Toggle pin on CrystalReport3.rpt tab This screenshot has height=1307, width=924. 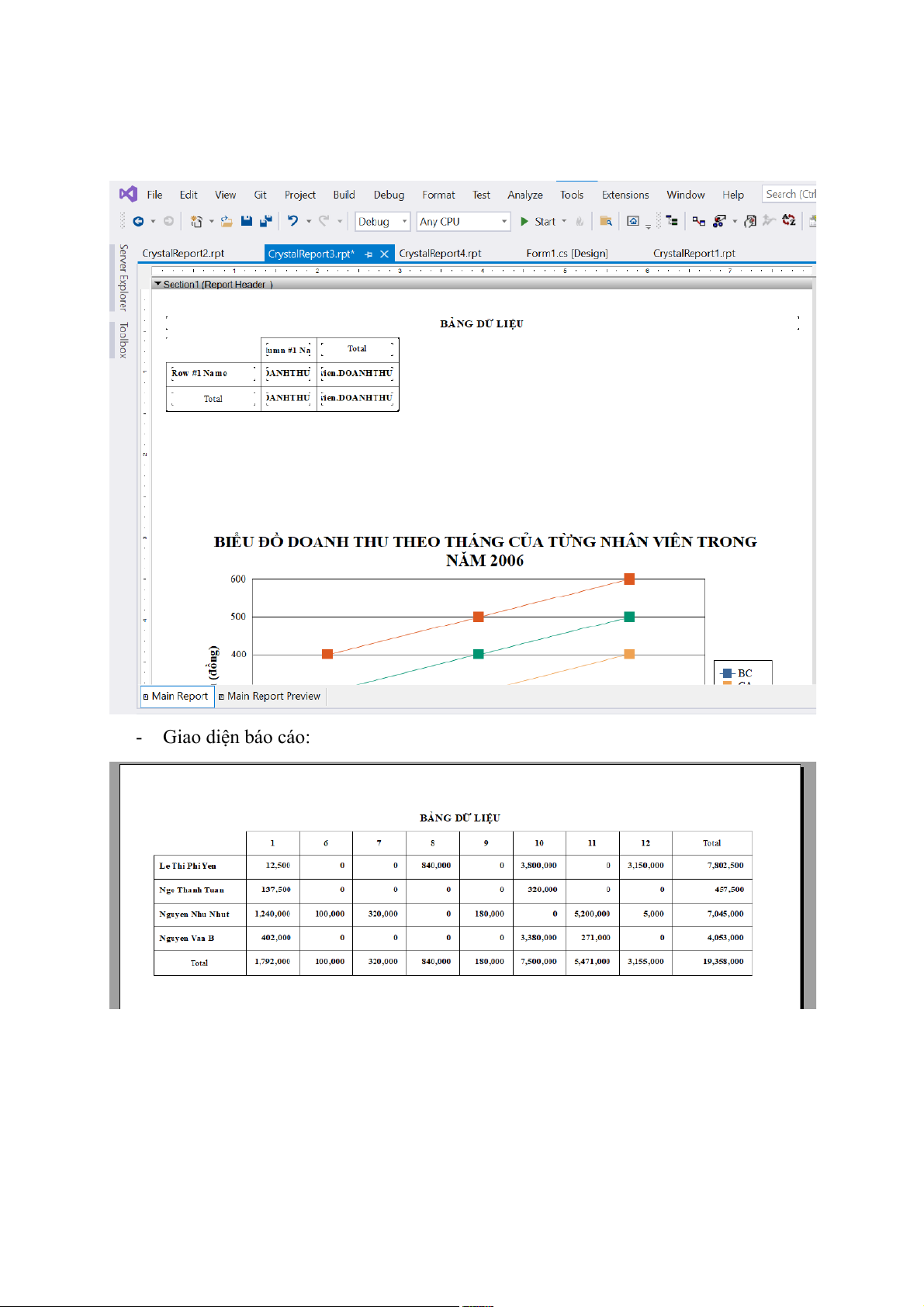click(x=369, y=254)
